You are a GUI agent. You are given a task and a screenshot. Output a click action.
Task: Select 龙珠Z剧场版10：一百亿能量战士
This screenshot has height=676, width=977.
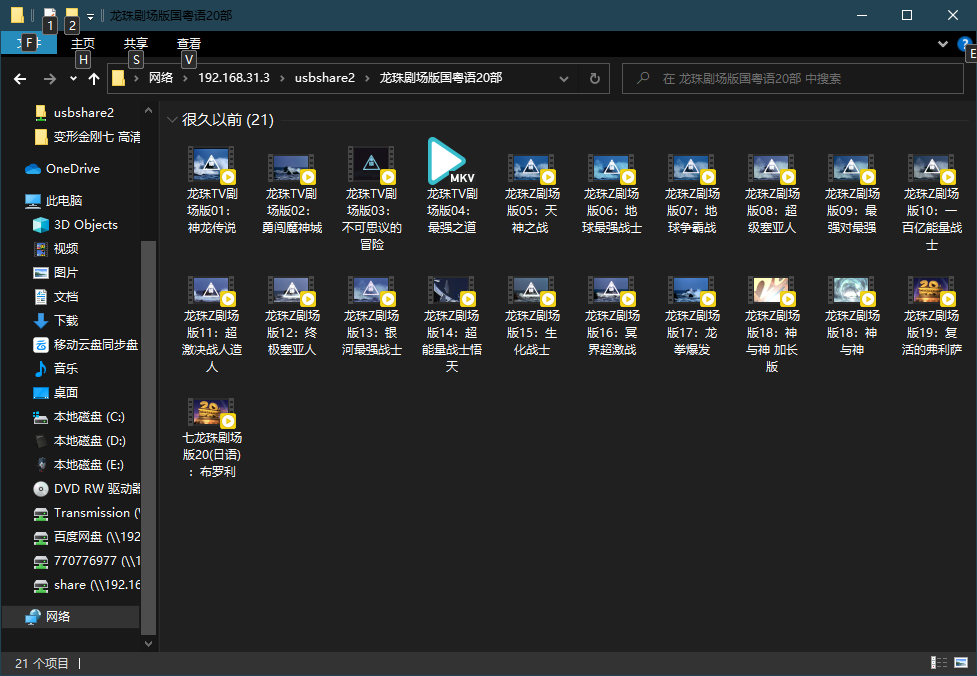(x=932, y=202)
